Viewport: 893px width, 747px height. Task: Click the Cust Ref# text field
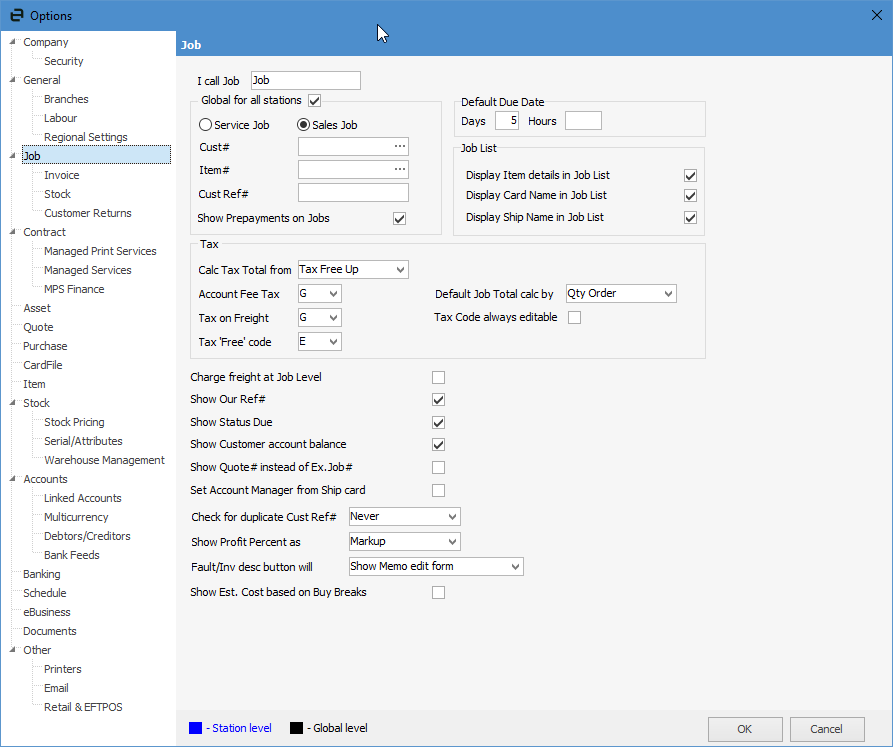coord(353,193)
